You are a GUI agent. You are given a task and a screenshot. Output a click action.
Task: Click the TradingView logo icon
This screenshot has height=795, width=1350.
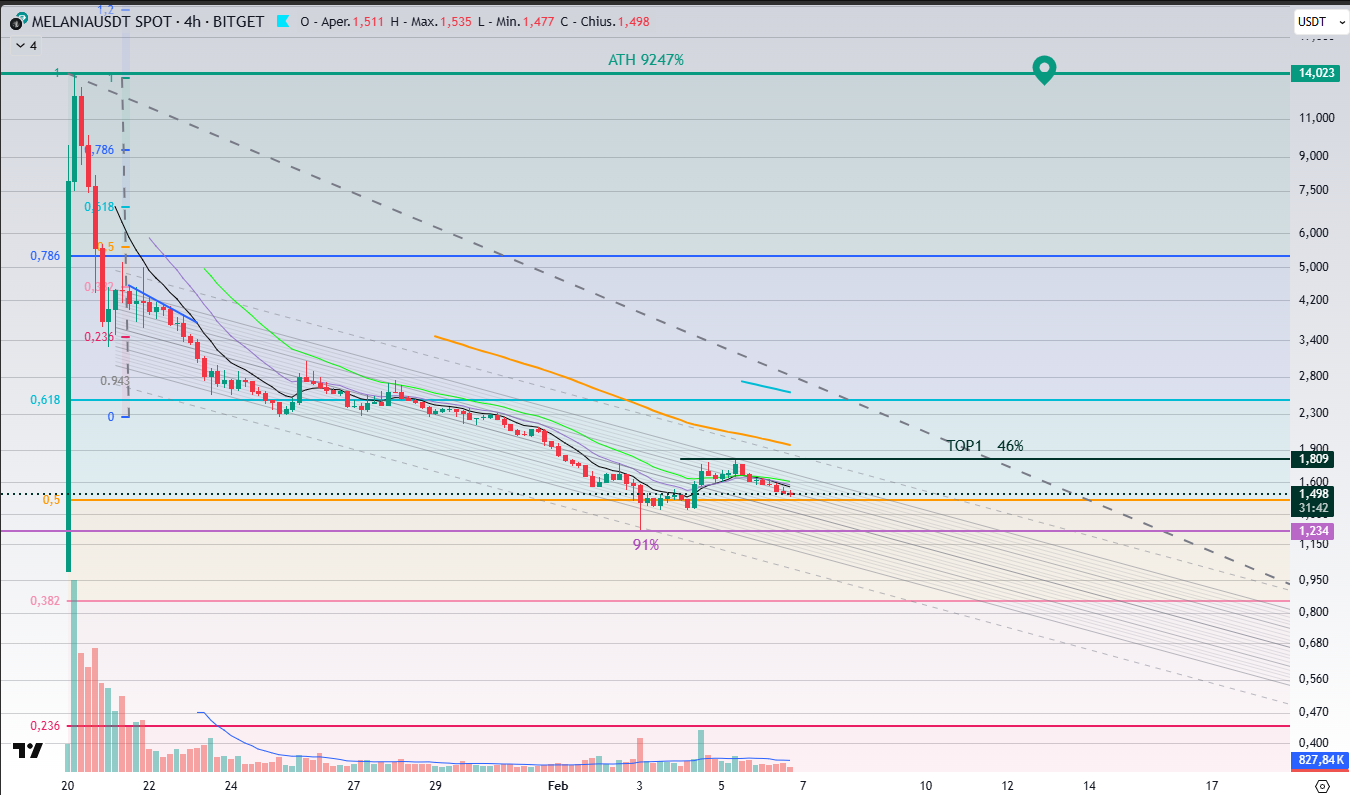(x=28, y=750)
